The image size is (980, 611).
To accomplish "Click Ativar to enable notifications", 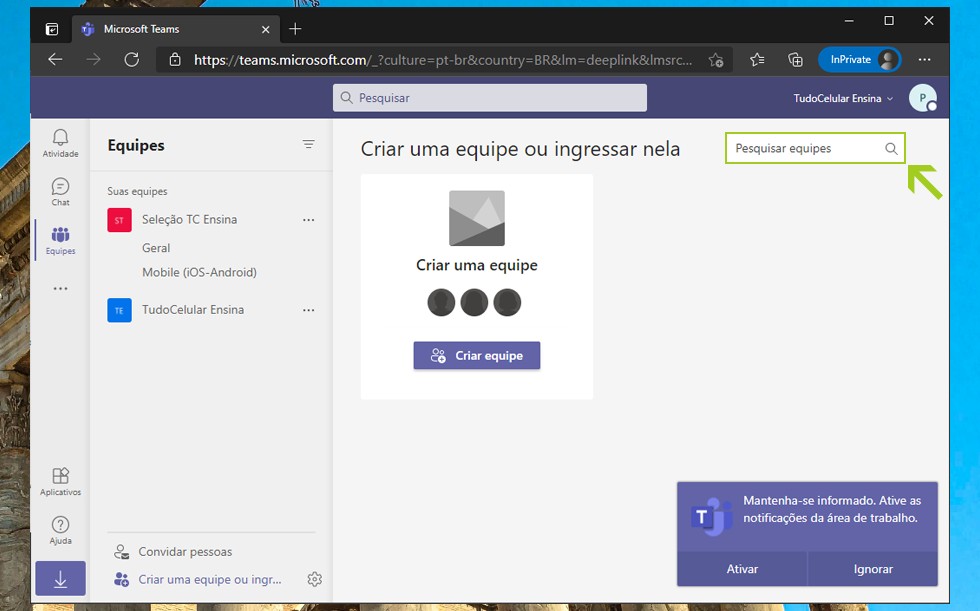I will 742,568.
